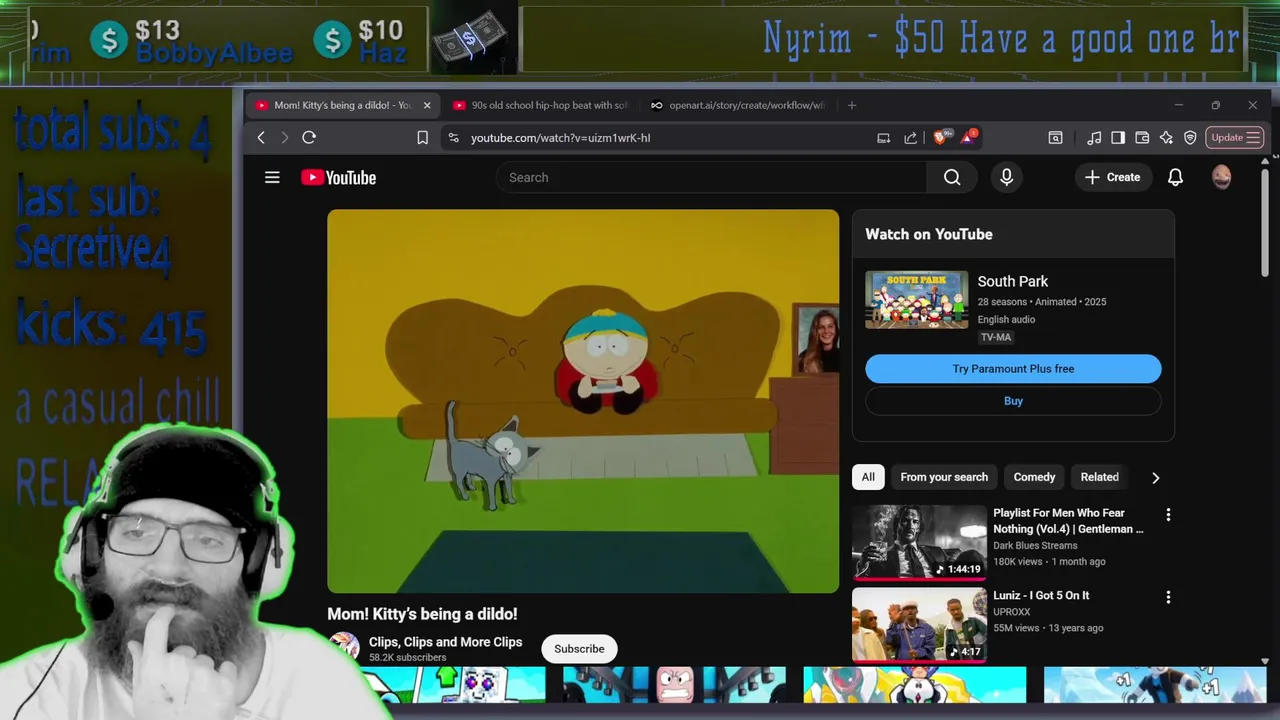Screen dimensions: 1280x720
Task: Open the South Park title link
Action: 1013,281
